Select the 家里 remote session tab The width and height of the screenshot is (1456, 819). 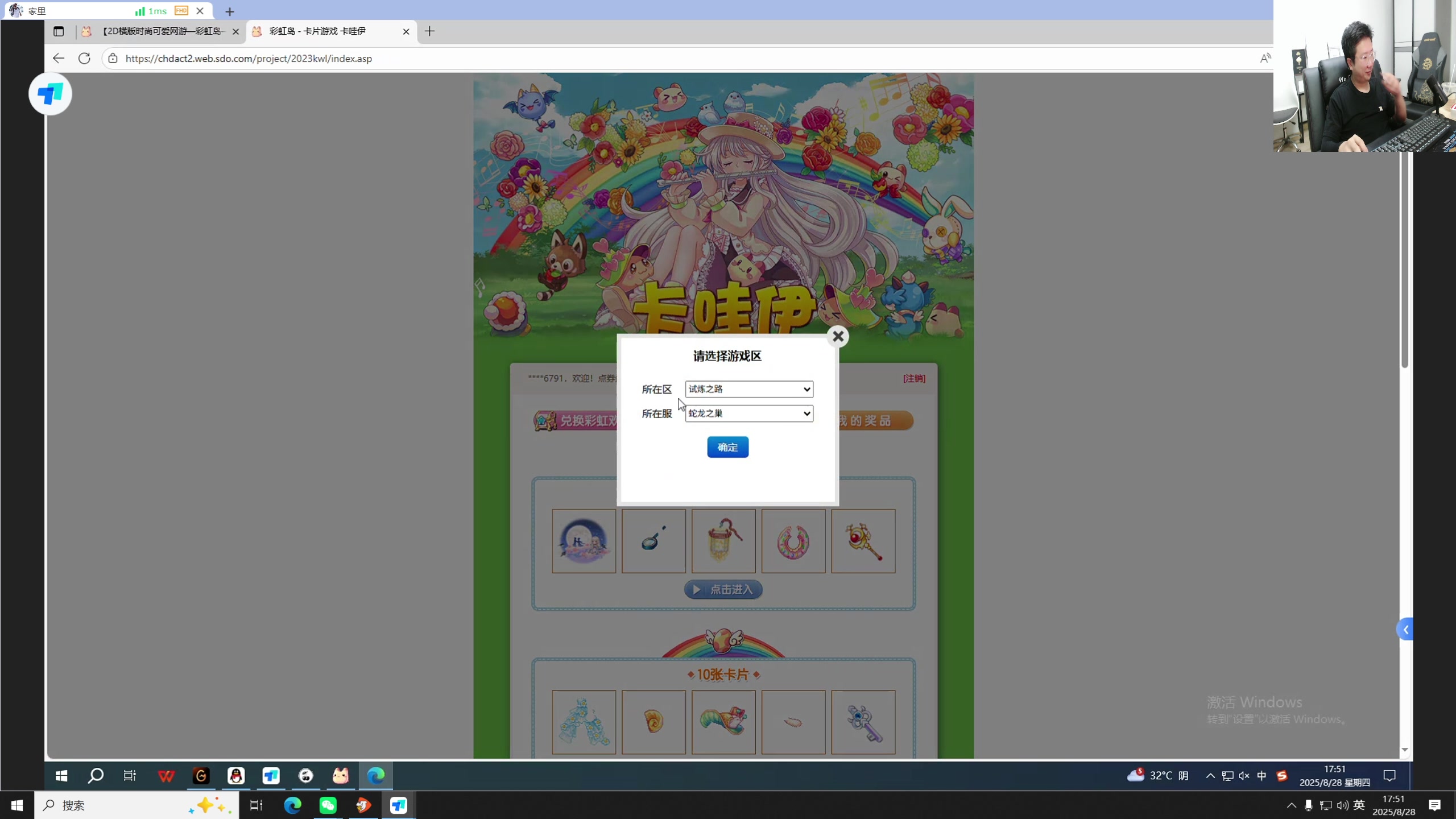(108, 11)
